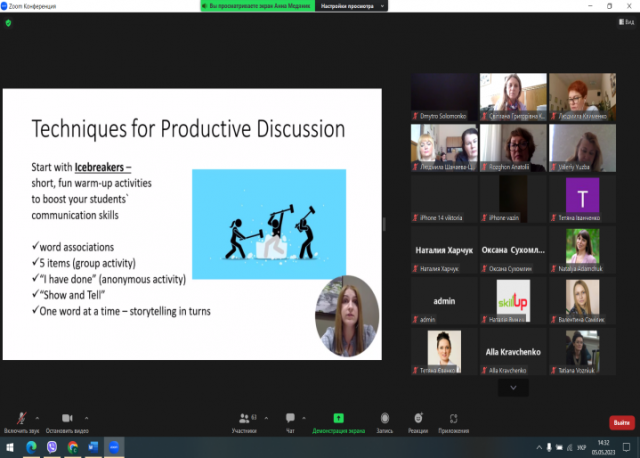Click the presenter's circular webcam thumbnail

tap(347, 316)
